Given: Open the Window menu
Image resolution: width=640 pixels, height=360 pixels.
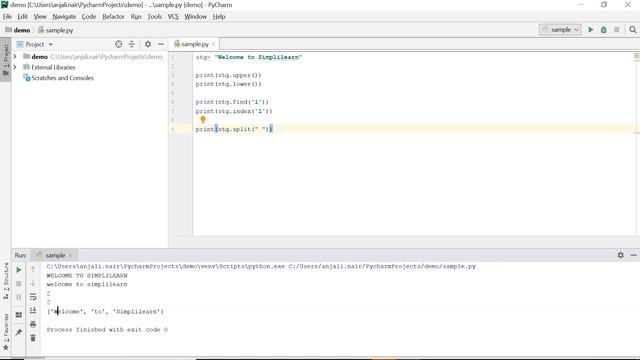Looking at the screenshot, I should point(195,16).
